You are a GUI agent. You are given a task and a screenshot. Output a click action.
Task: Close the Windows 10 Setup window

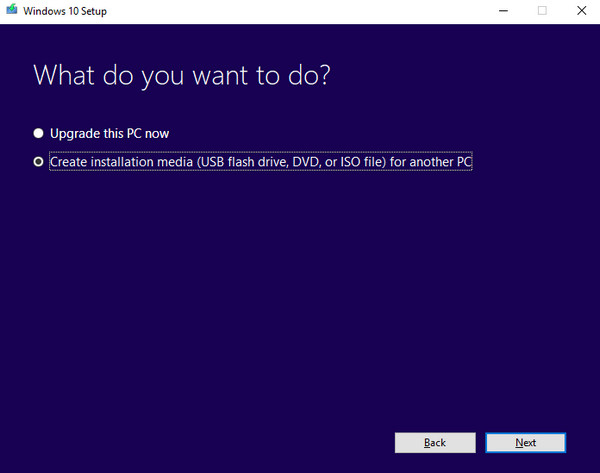[582, 11]
